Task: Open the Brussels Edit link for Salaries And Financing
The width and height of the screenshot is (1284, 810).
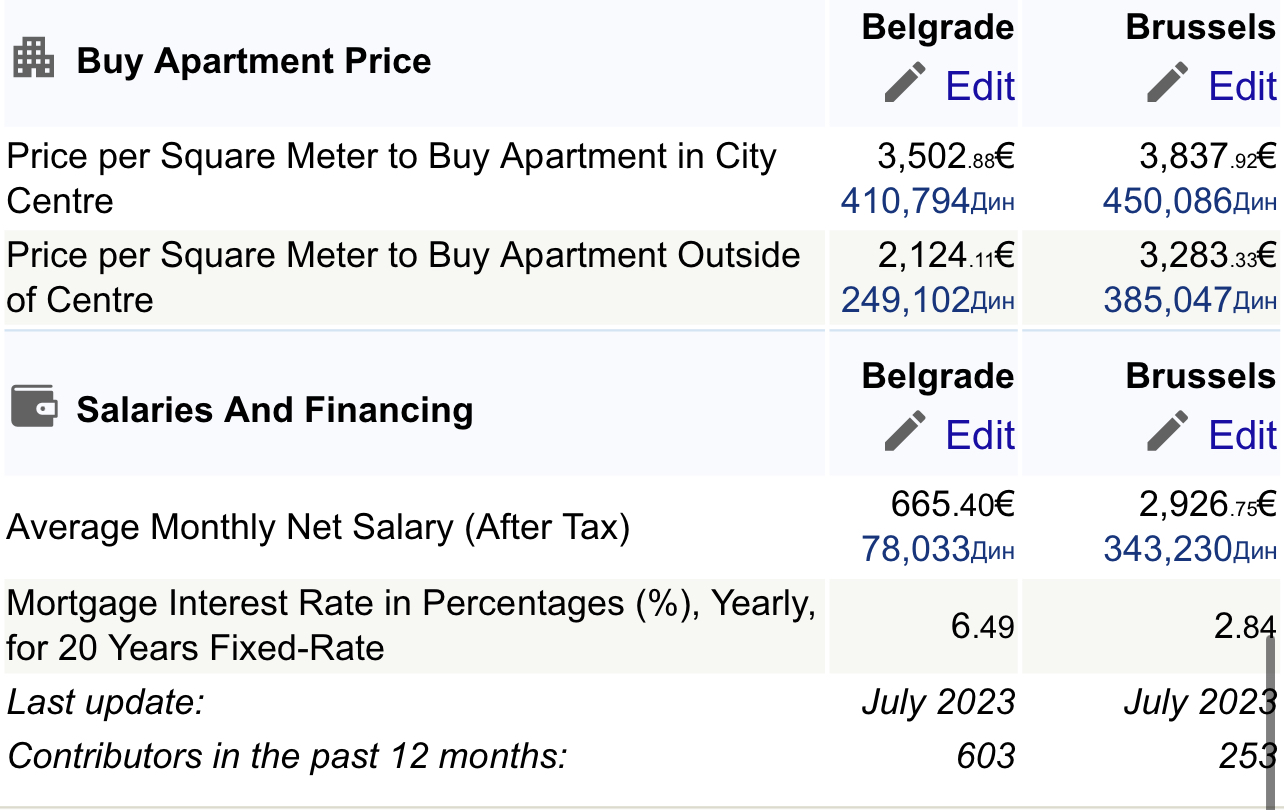Action: 1242,436
